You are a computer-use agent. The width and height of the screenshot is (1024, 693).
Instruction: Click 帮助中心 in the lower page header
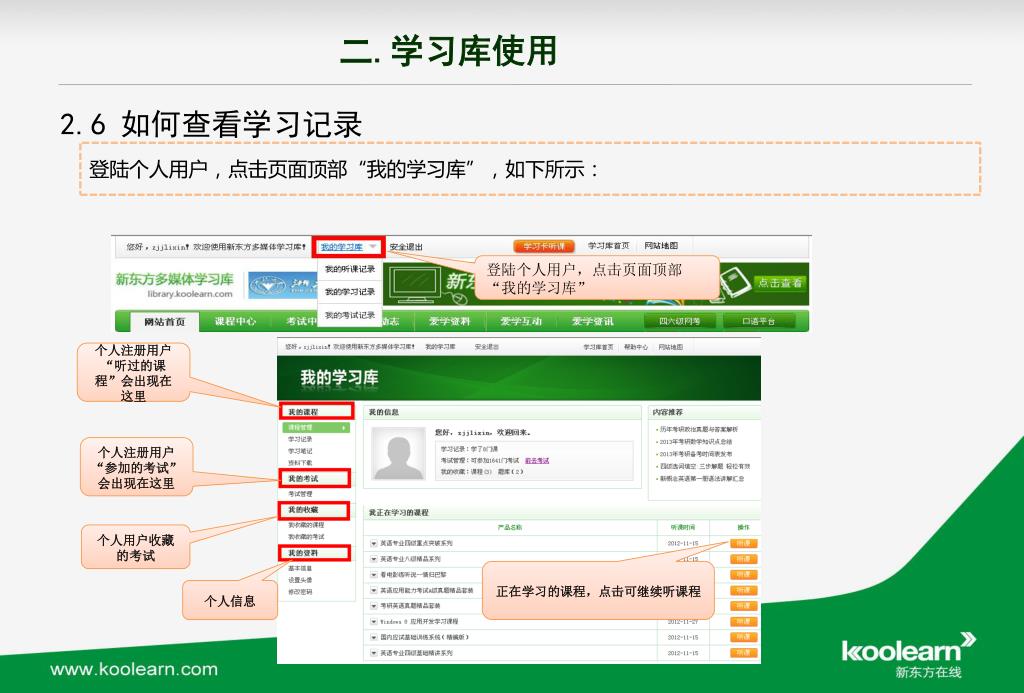point(635,347)
